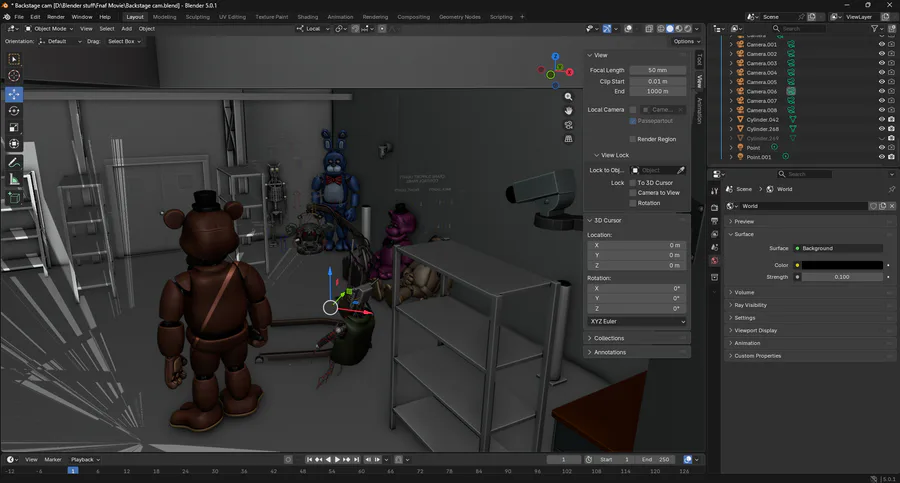
Task: Switch to Wireframe viewport shading
Action: point(661,29)
